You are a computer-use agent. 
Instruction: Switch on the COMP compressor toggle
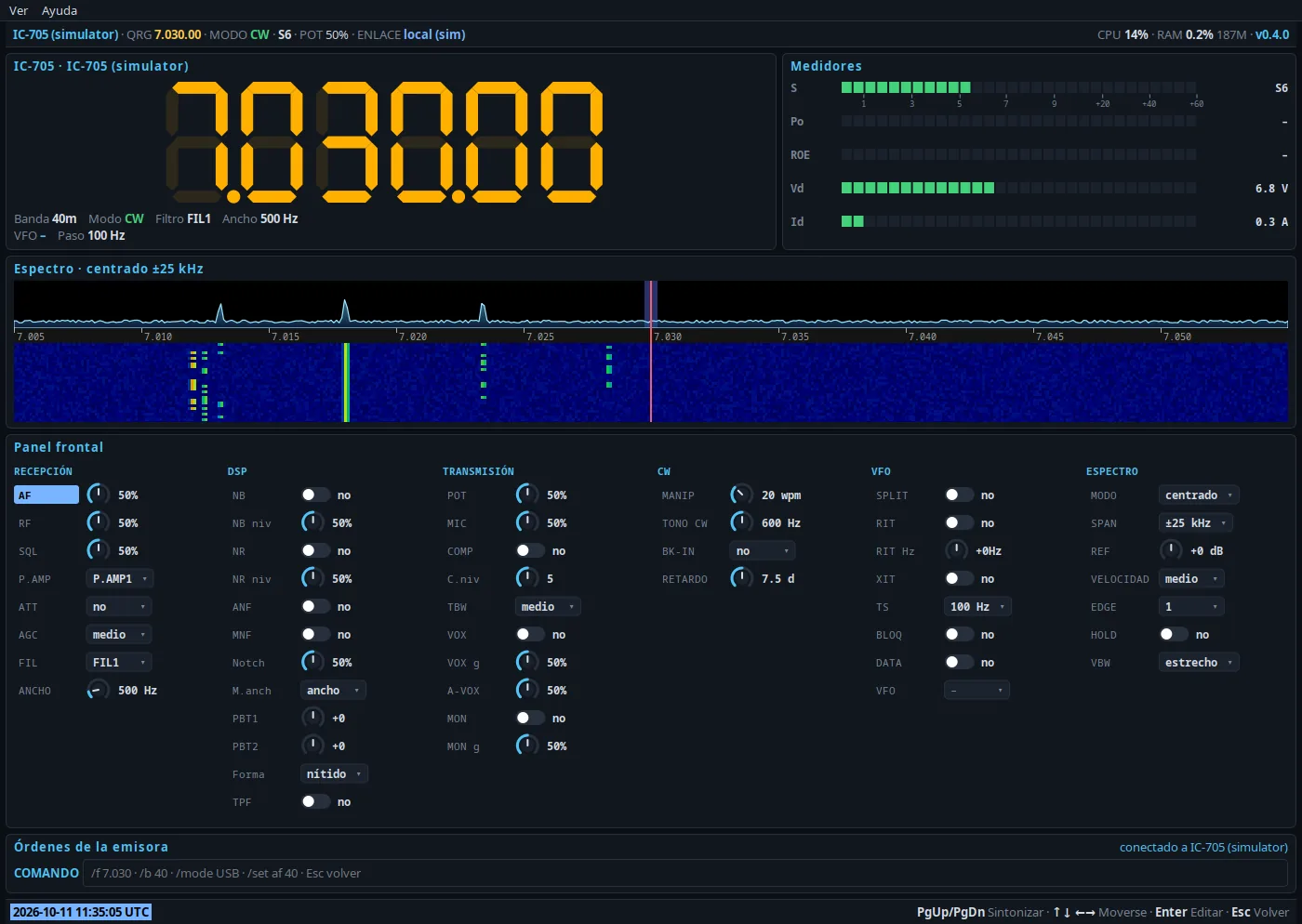tap(530, 551)
